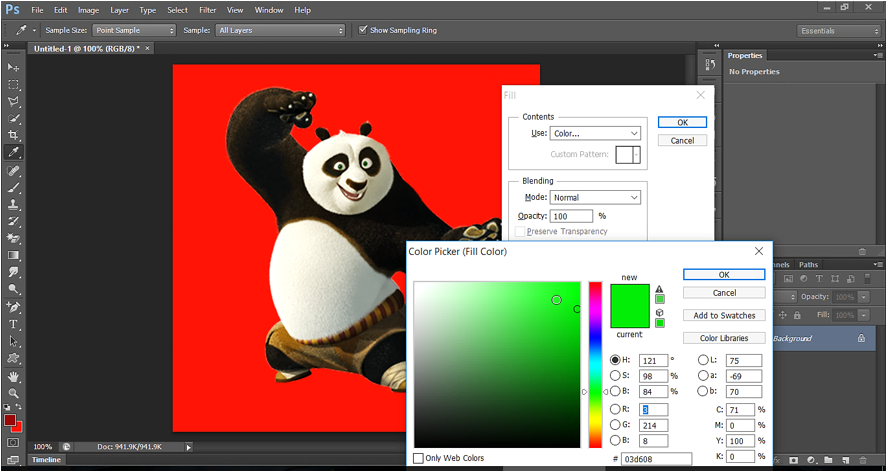Open the History panel icon

tap(711, 65)
